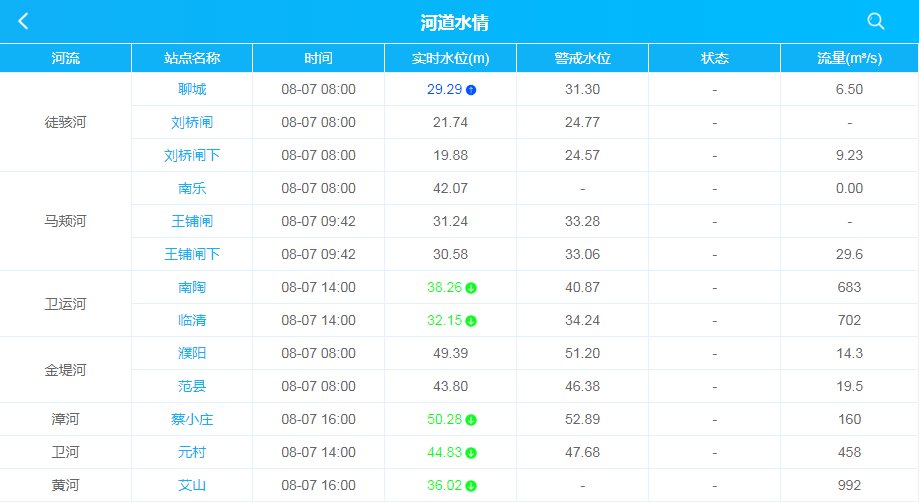This screenshot has height=502, width=919.
Task: Click water level value 43.80
Action: (450, 386)
